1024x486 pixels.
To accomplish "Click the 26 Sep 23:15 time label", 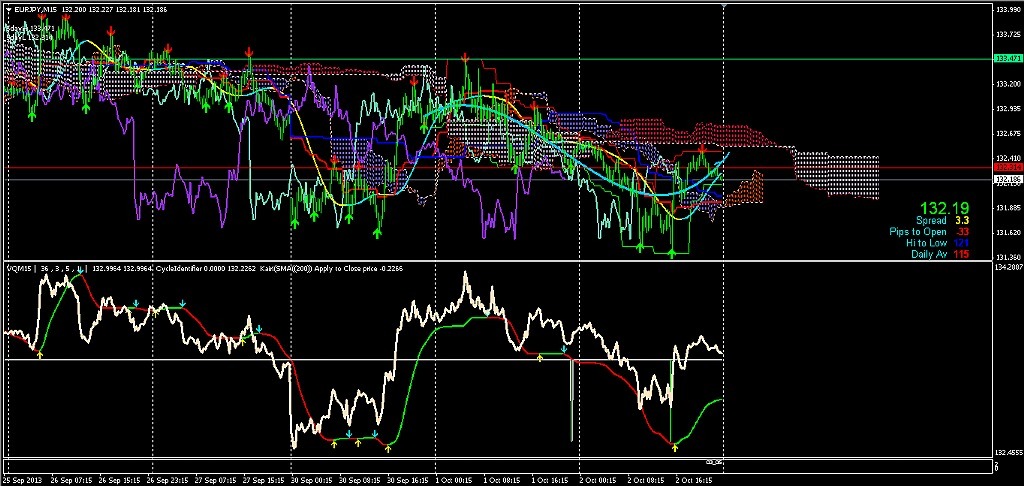I will 165,480.
